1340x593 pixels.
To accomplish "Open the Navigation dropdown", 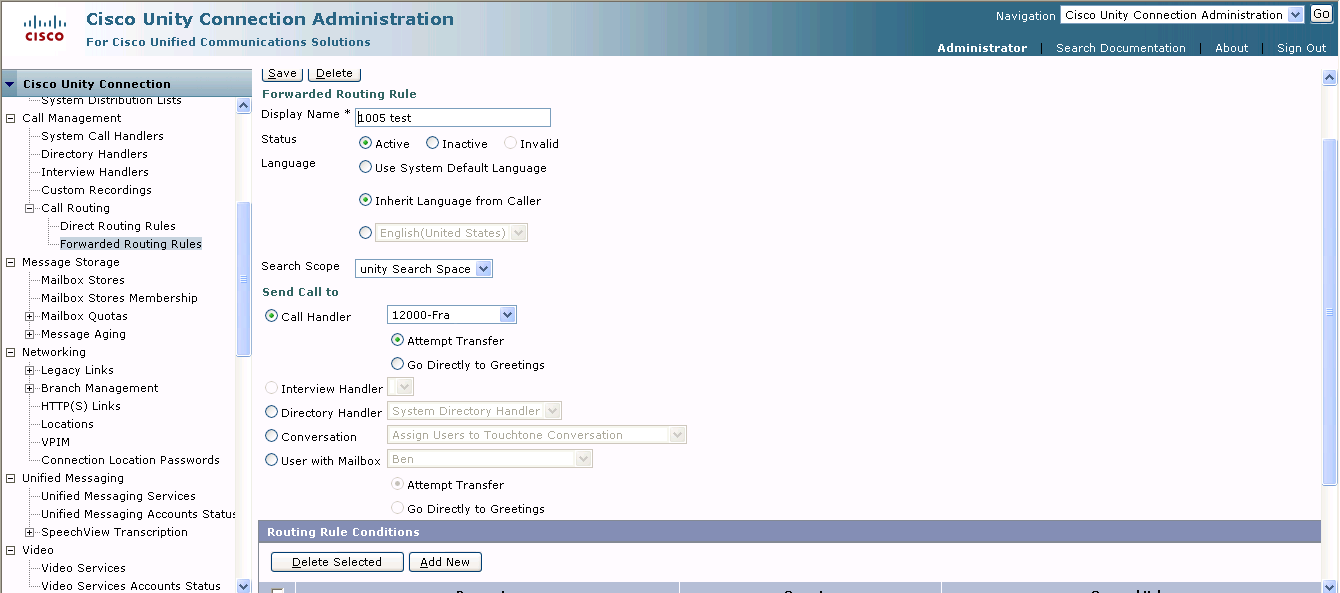I will pos(1183,15).
